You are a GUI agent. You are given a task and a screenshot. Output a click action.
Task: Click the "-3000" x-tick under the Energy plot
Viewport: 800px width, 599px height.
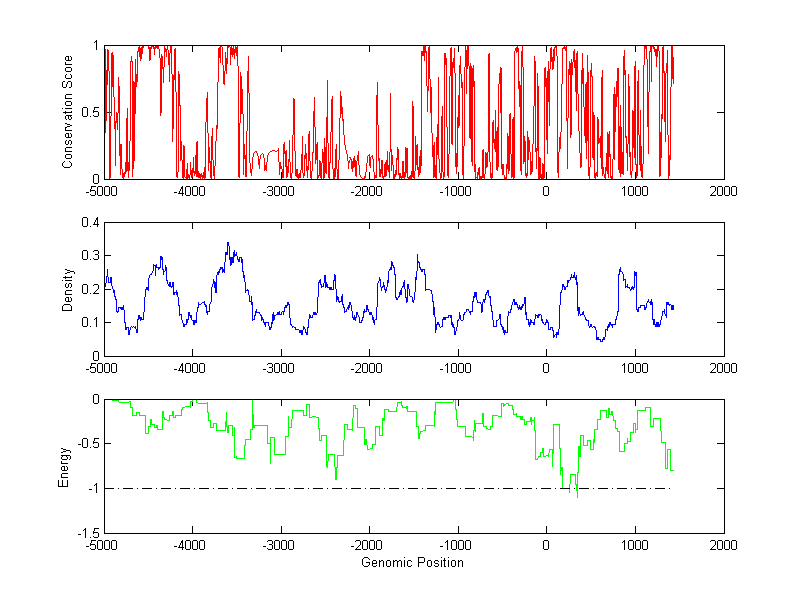[279, 547]
